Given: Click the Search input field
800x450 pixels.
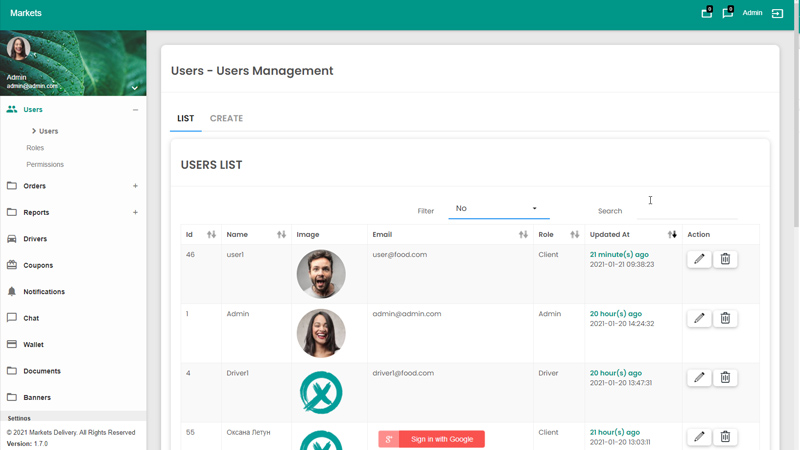Looking at the screenshot, I should click(687, 210).
